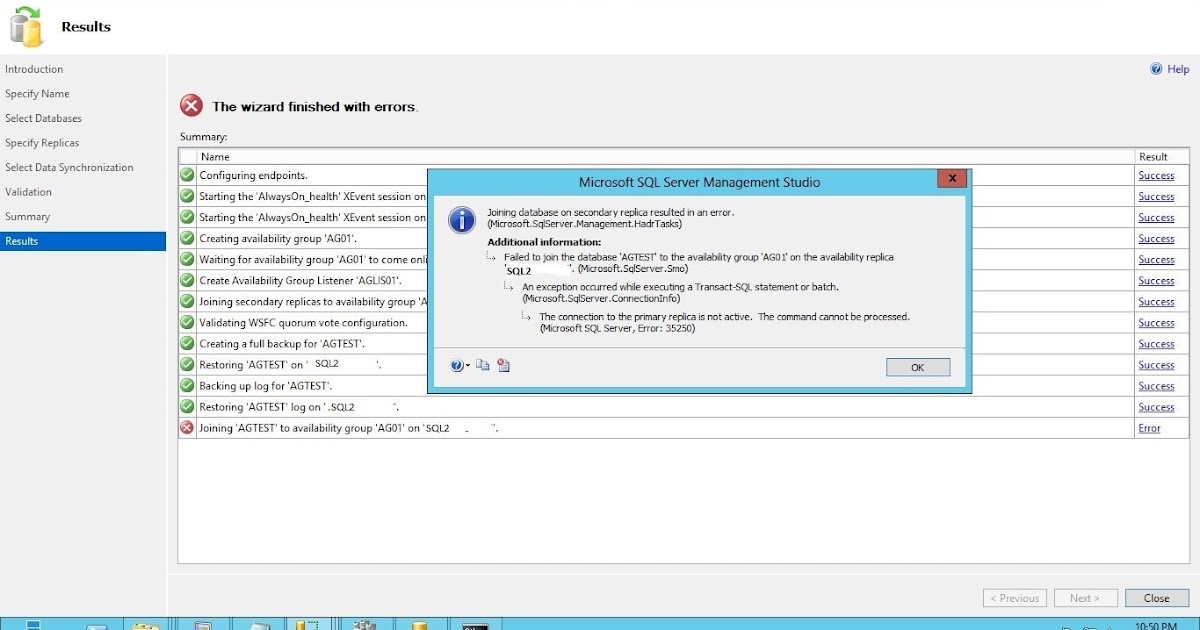Go to the 'Validation' step in the sidebar
The width and height of the screenshot is (1200, 630).
point(27,191)
